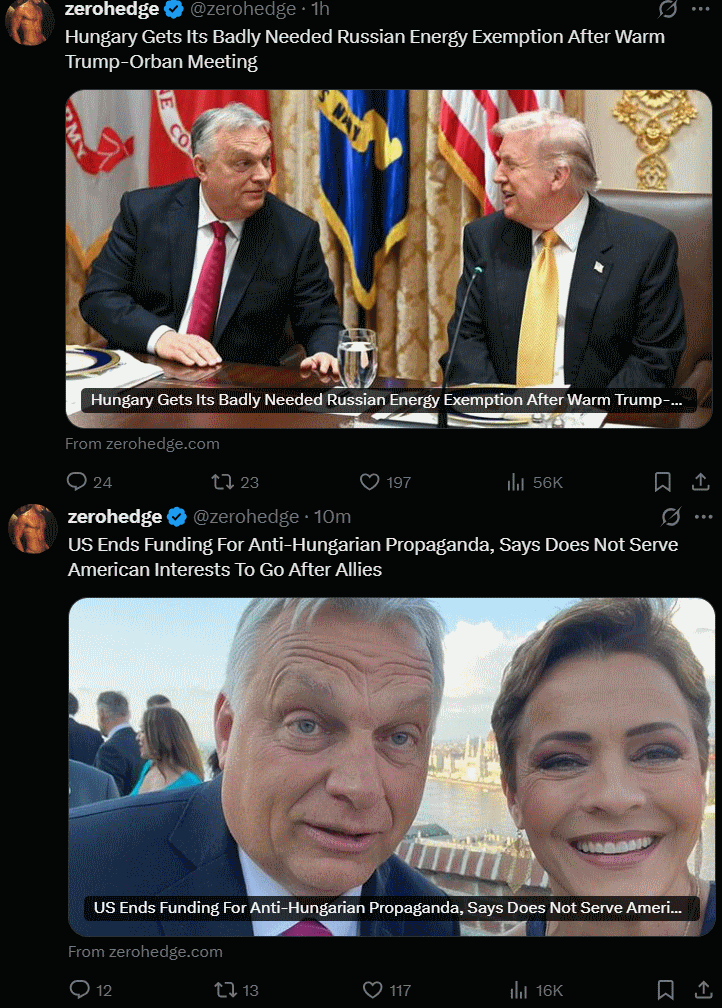Repost the post with 13 reposts
The width and height of the screenshot is (722, 1008).
pyautogui.click(x=237, y=989)
